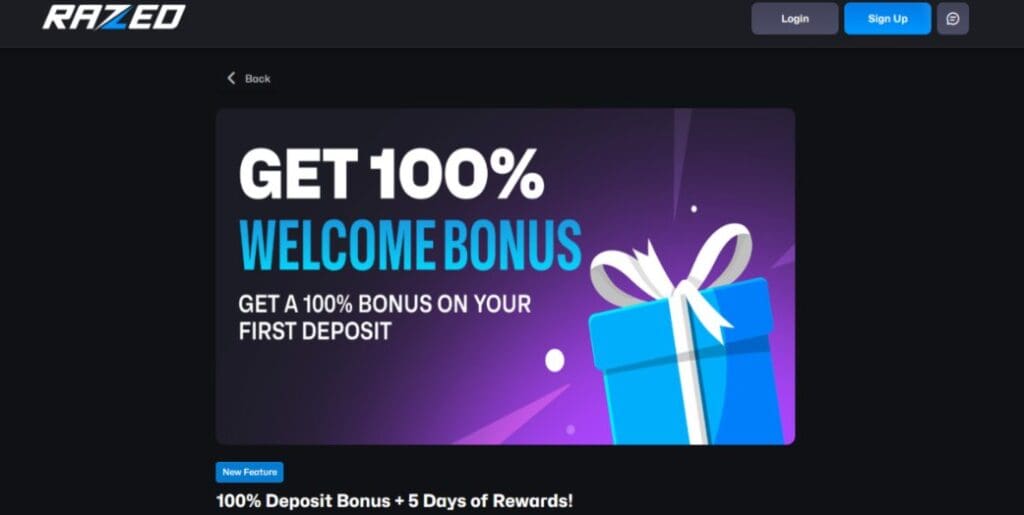Click the Razed logo
Screen dimensions: 1024x515
114,17
